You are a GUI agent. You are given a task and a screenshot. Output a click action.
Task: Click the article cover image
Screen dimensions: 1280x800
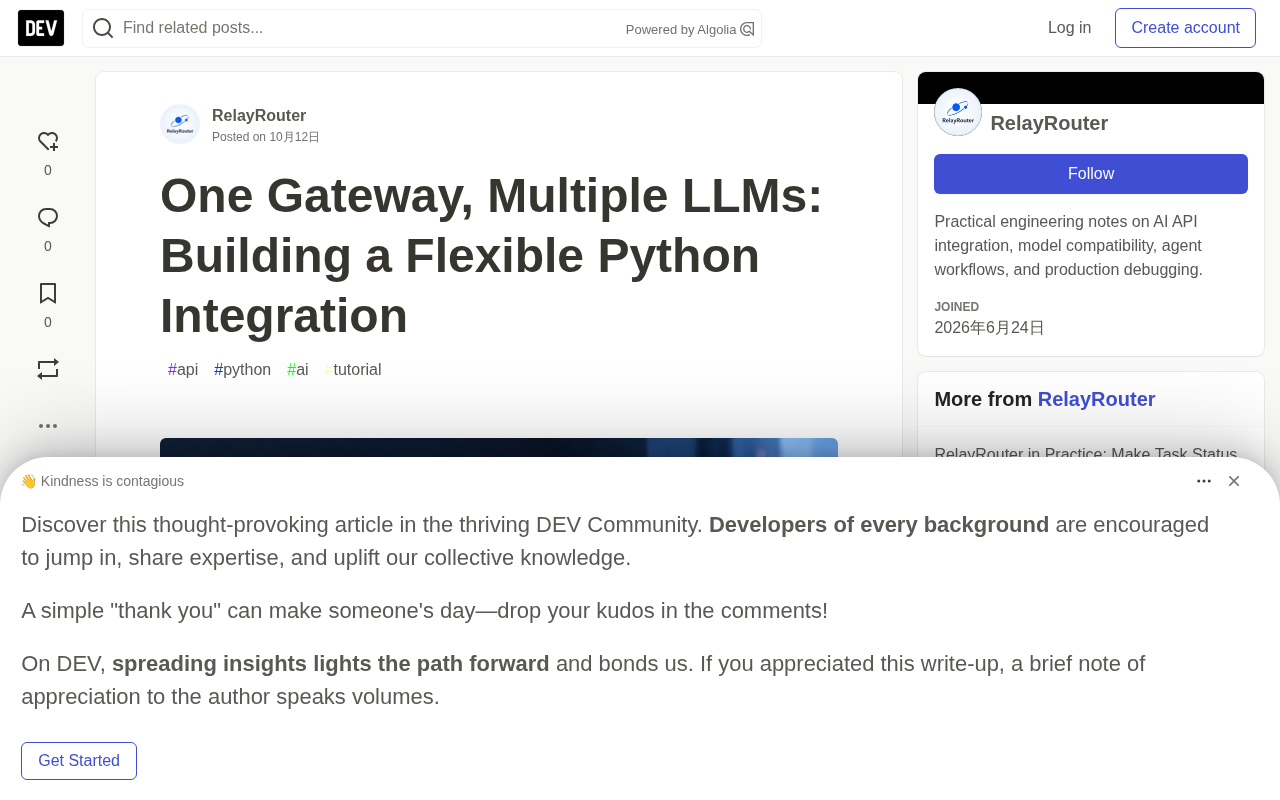pyautogui.click(x=499, y=448)
